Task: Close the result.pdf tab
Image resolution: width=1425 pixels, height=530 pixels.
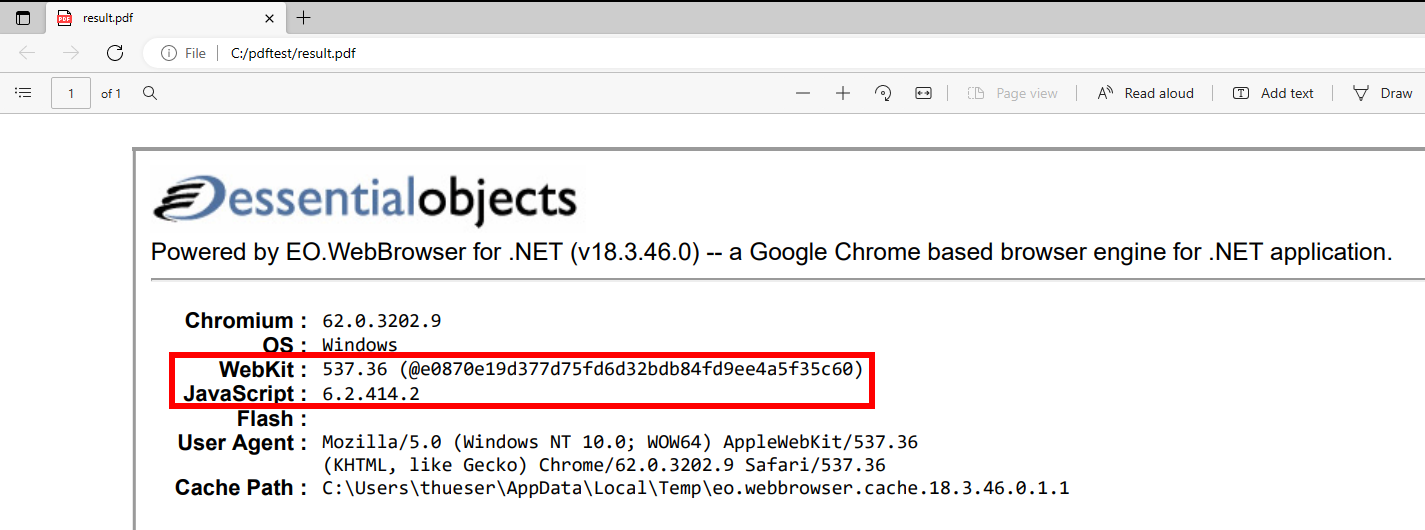Action: tap(269, 18)
